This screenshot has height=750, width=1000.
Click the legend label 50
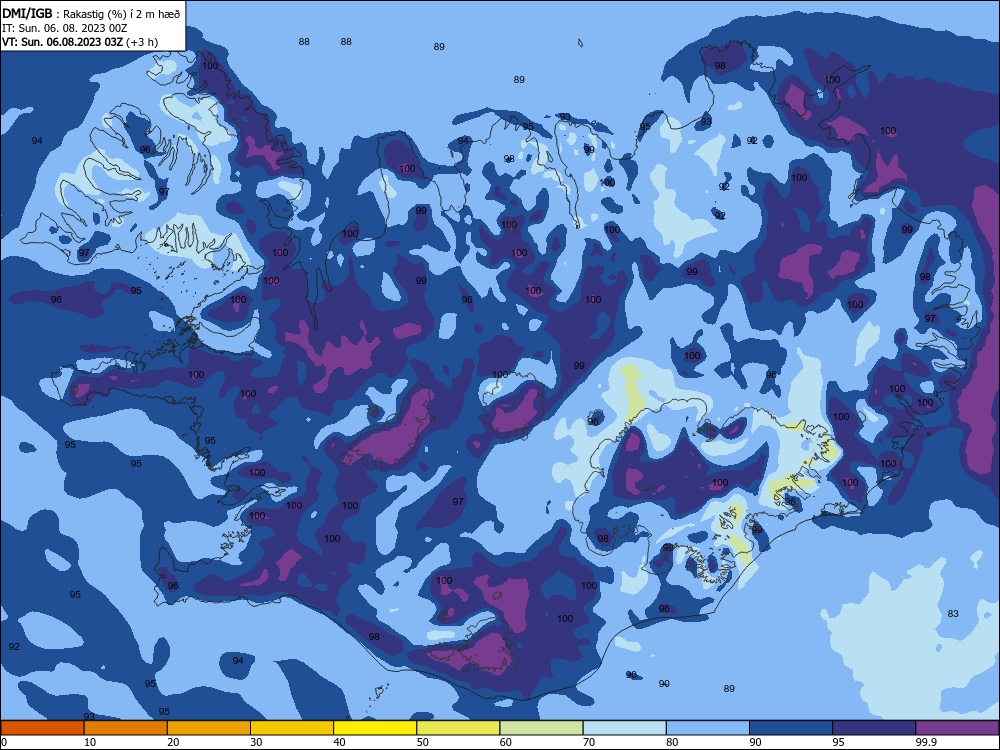click(423, 742)
